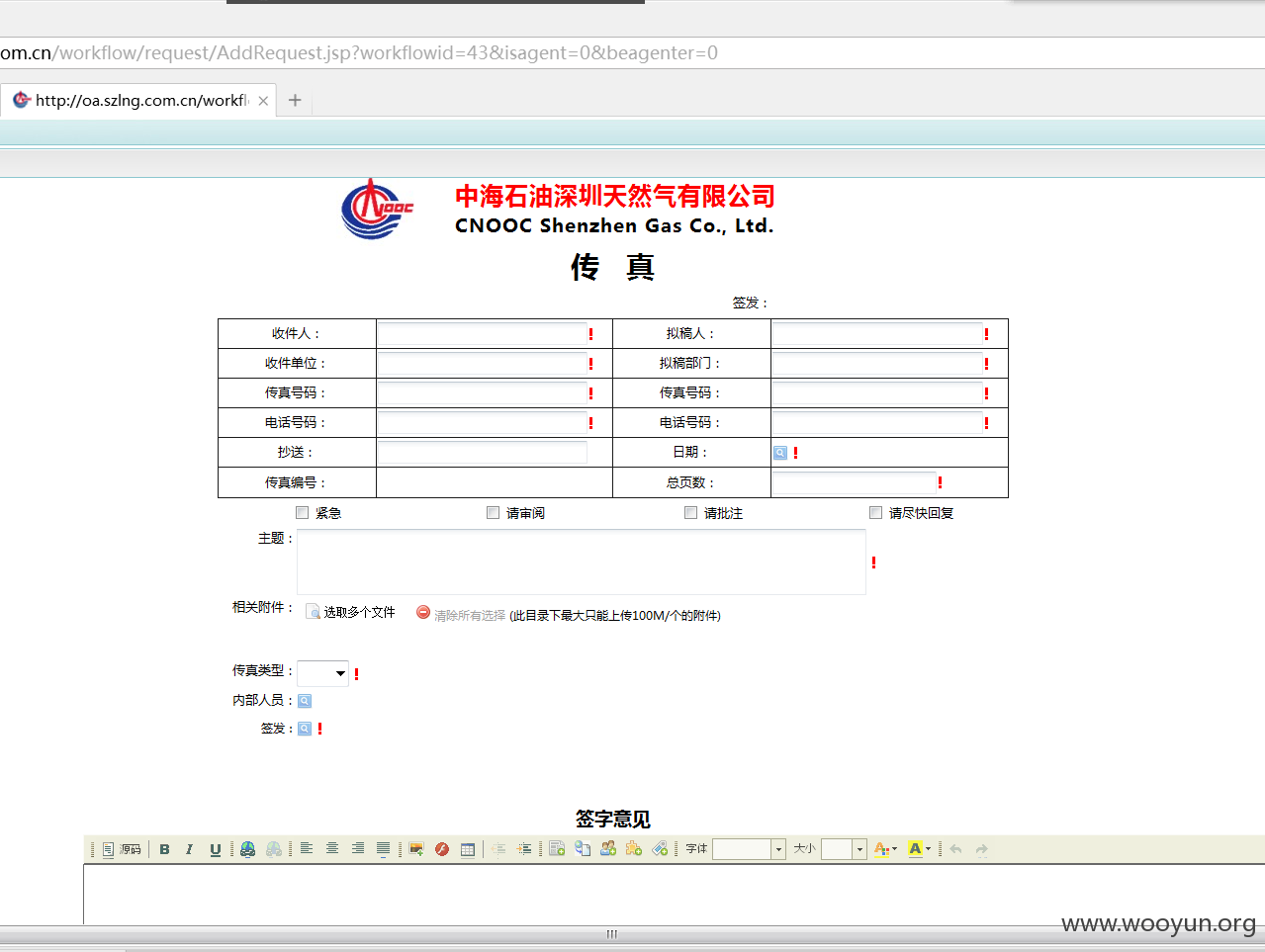Click the redo arrow in editor
The height and width of the screenshot is (952, 1265).
pyautogui.click(x=981, y=849)
